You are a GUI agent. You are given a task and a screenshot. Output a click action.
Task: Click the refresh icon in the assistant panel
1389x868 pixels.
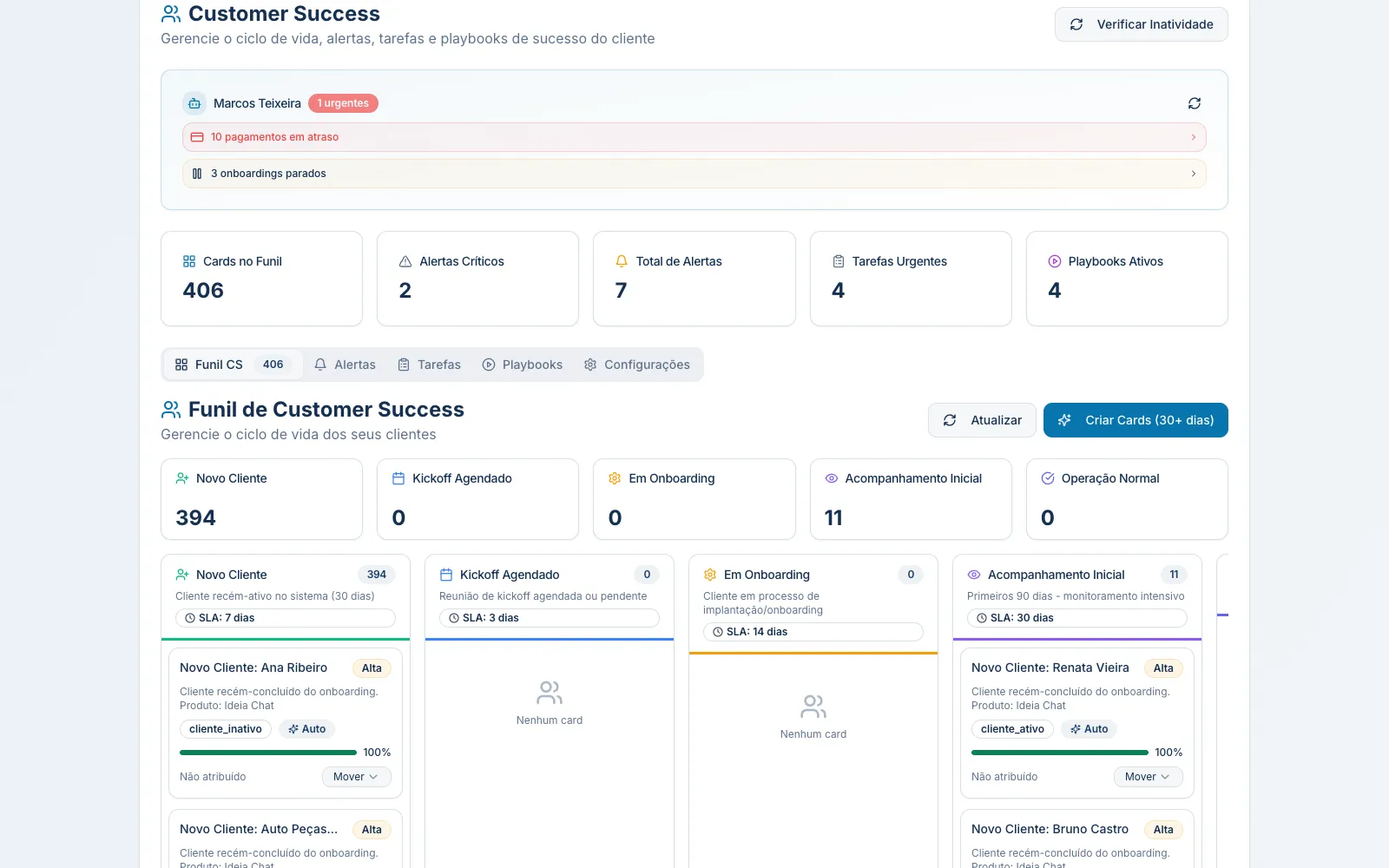(1195, 103)
